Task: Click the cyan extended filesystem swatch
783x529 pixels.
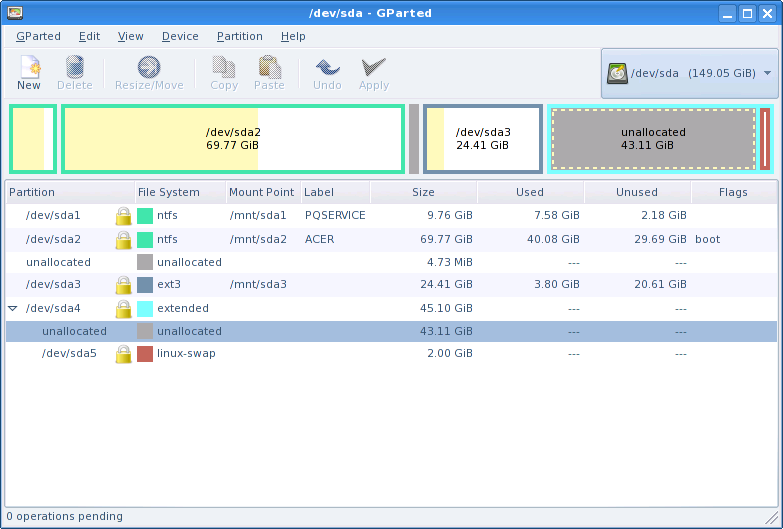Action: (x=145, y=309)
